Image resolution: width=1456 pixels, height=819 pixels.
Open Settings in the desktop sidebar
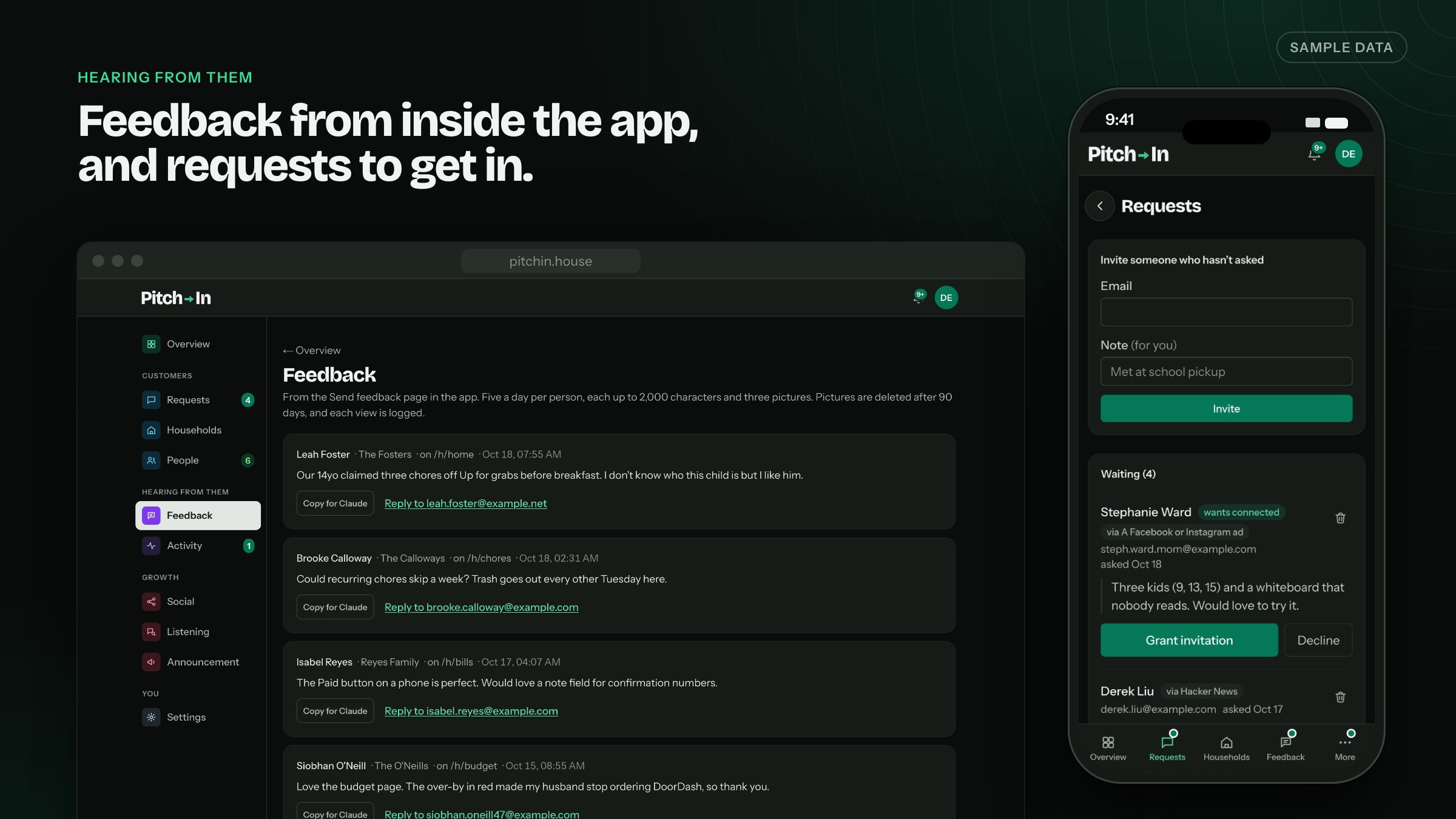pyautogui.click(x=198, y=717)
